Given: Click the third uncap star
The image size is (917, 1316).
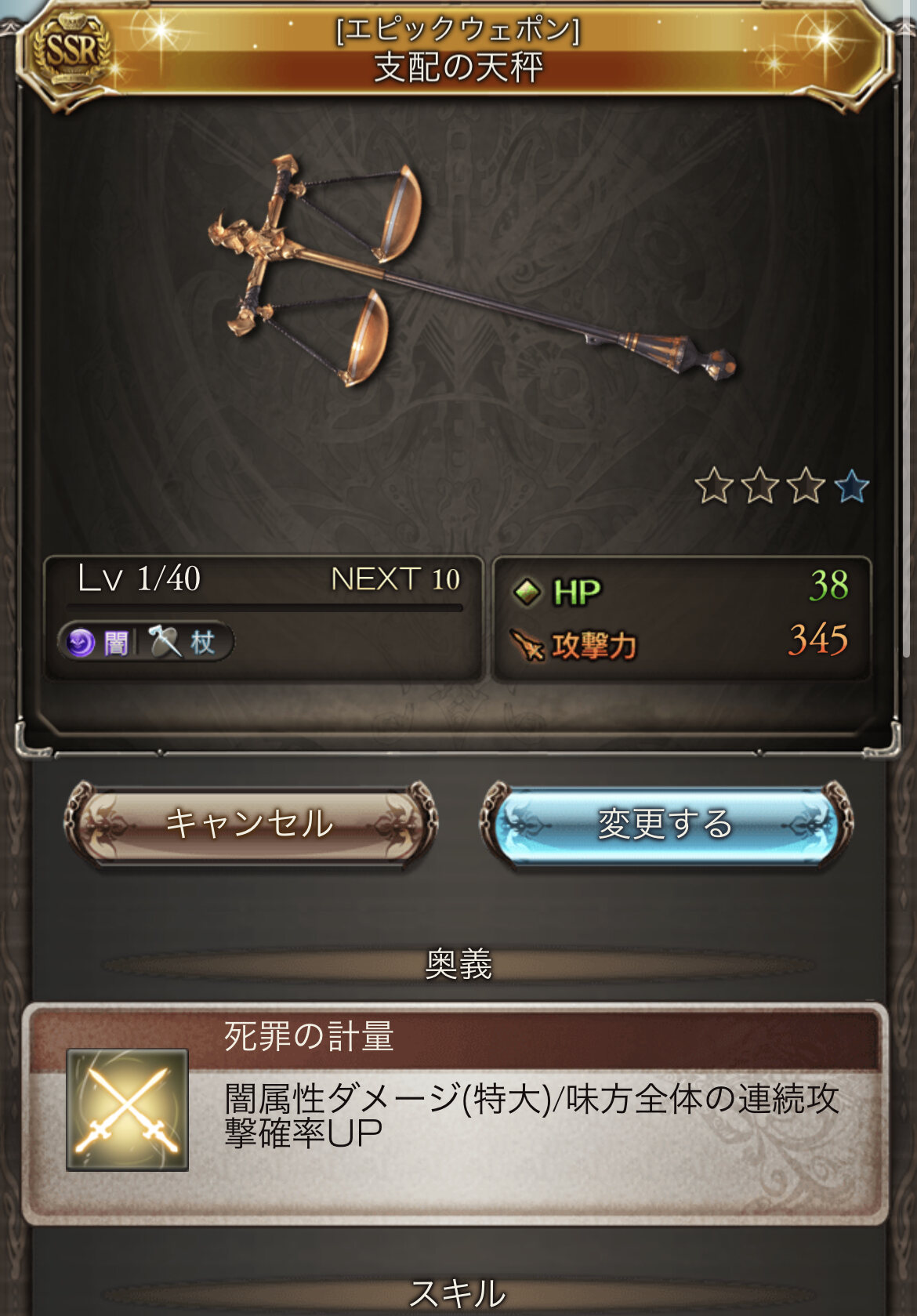Looking at the screenshot, I should click(806, 486).
